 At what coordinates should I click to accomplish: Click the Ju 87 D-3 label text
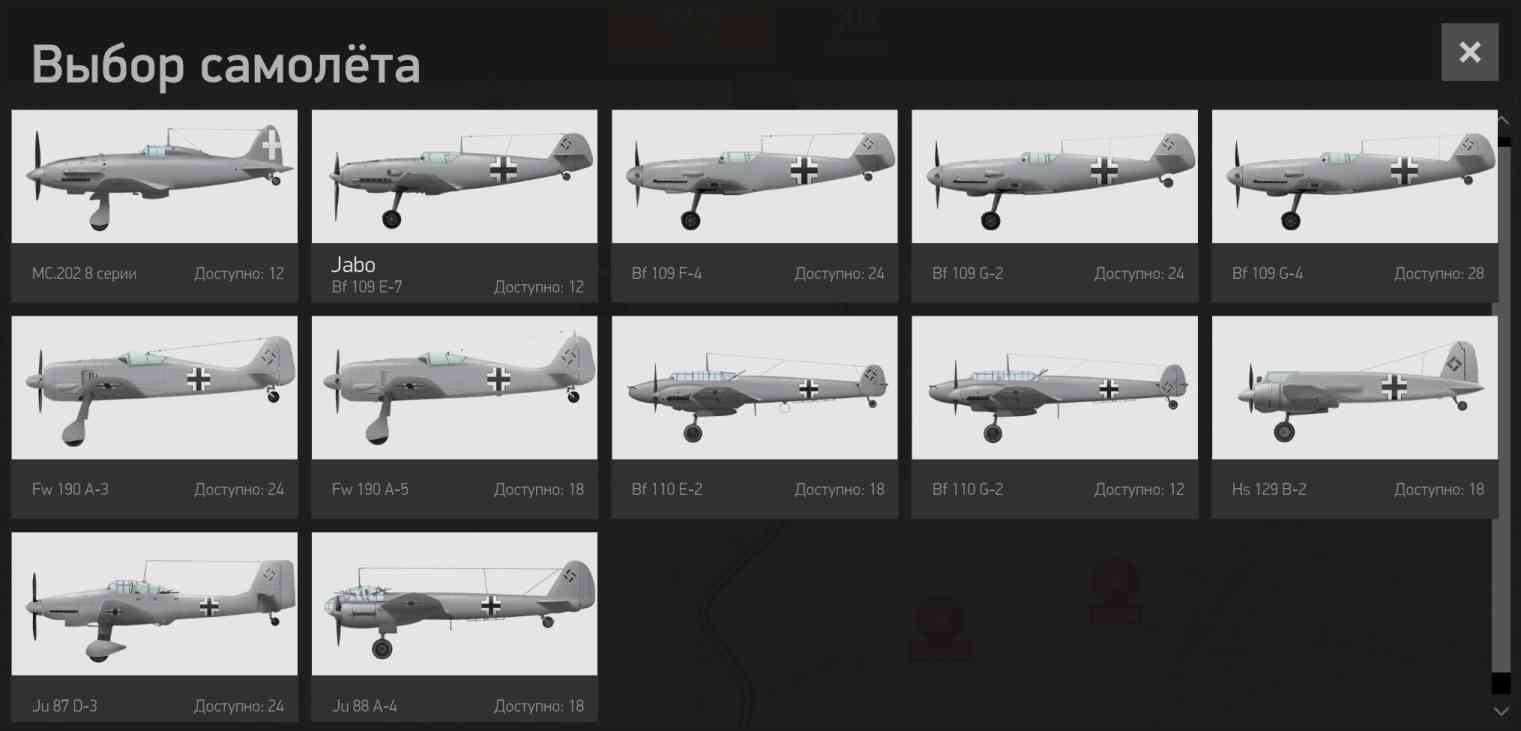[65, 706]
